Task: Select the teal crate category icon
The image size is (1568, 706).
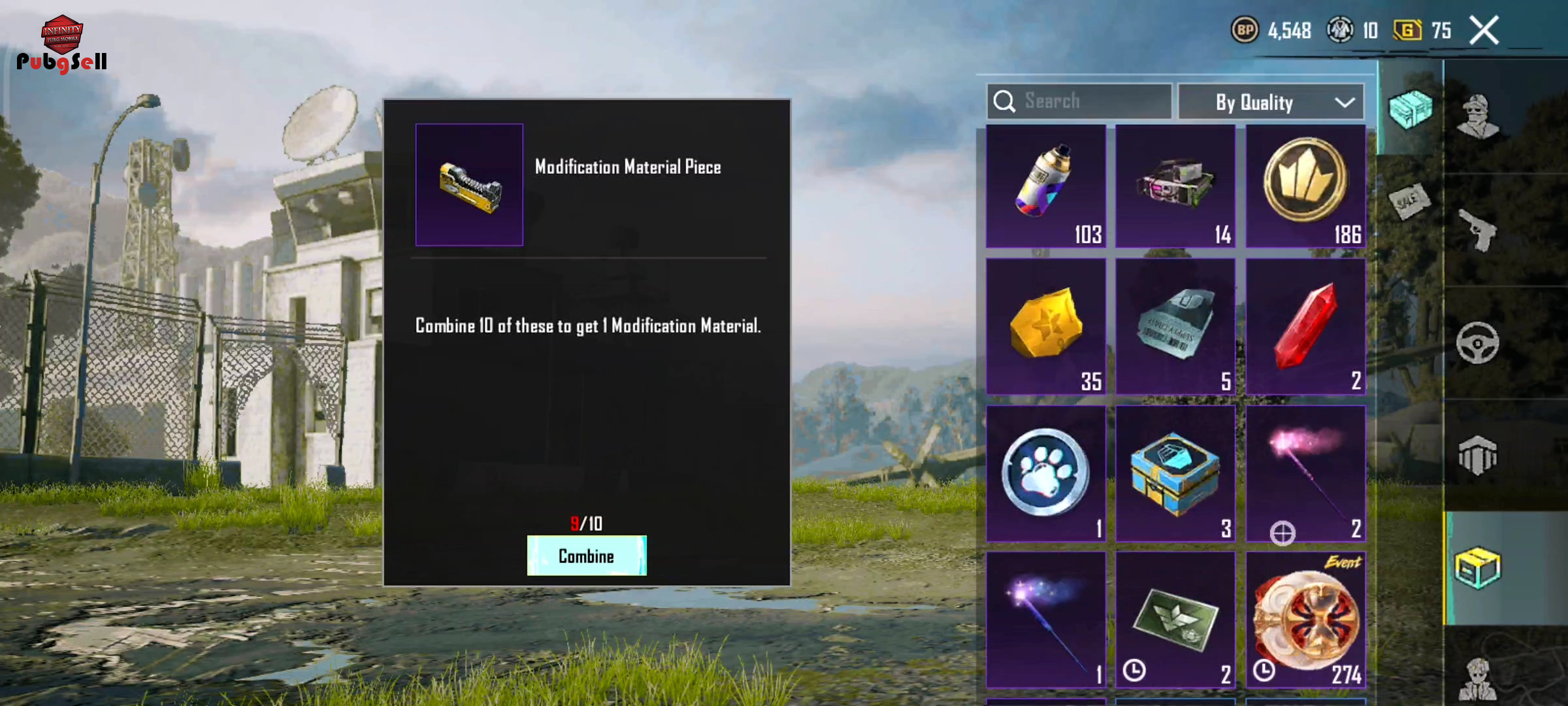Action: point(1410,109)
